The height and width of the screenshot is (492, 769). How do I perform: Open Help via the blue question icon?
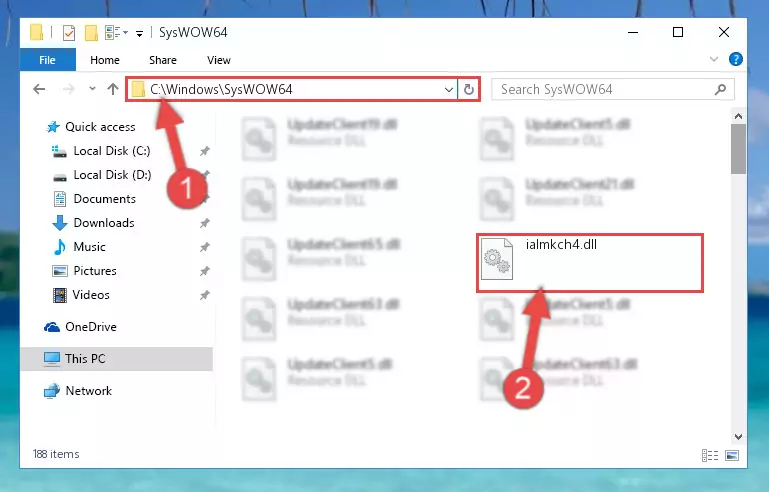(735, 59)
